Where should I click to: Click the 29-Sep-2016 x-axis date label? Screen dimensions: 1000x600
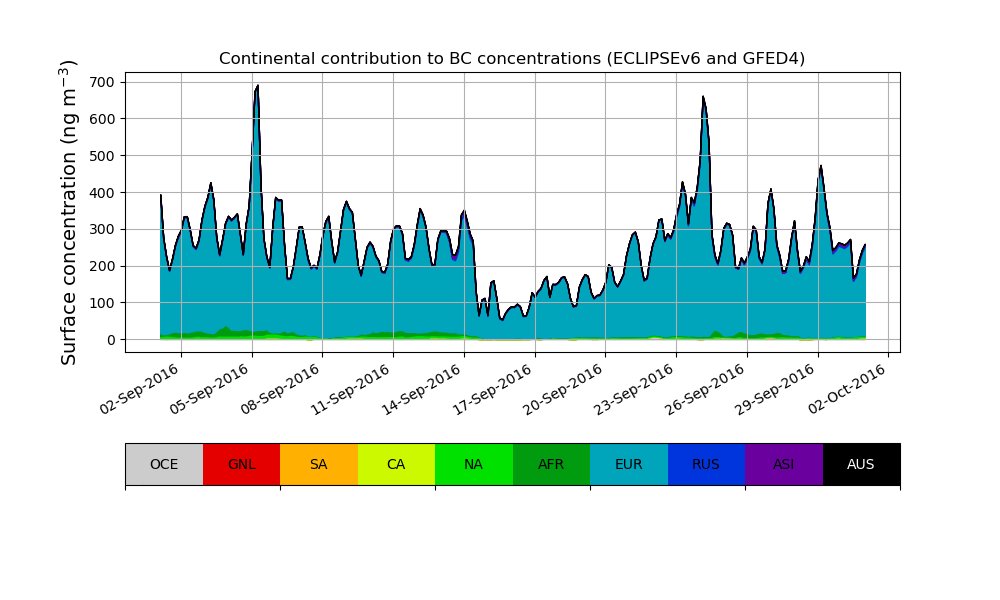[x=777, y=388]
